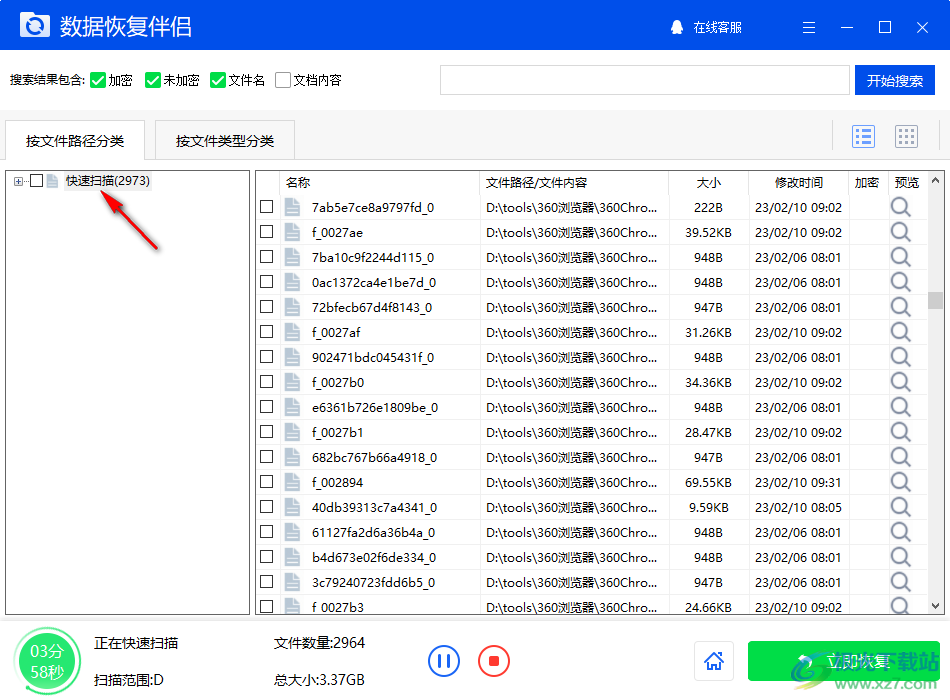
Task: Enable the 文档内容 search option
Action: (x=283, y=80)
